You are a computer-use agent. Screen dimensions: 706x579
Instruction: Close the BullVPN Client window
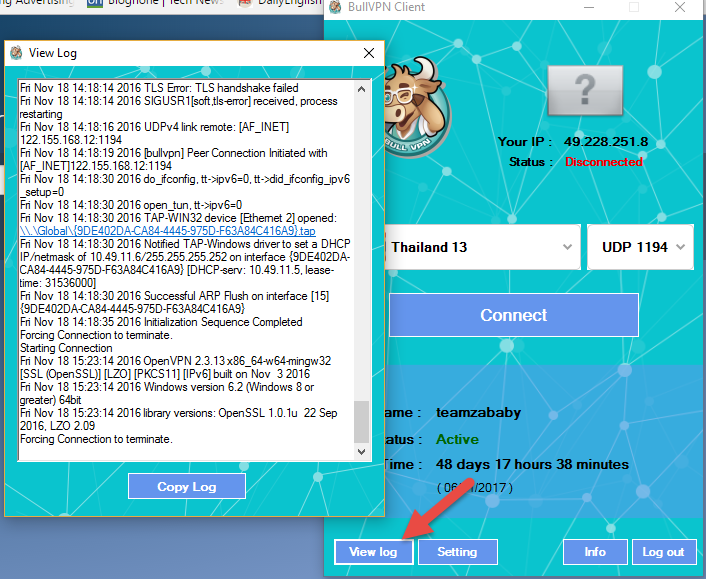click(x=680, y=7)
